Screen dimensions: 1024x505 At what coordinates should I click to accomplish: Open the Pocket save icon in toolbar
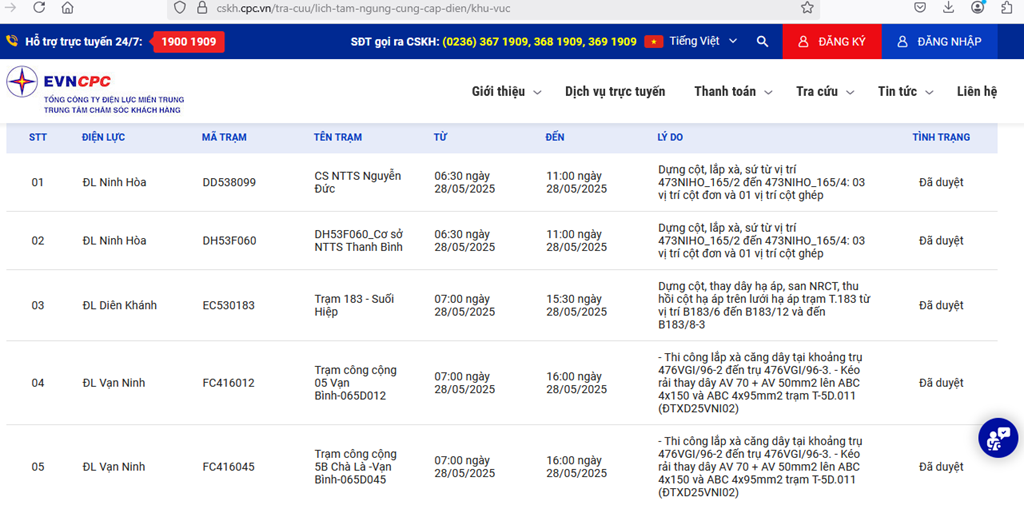coord(919,7)
